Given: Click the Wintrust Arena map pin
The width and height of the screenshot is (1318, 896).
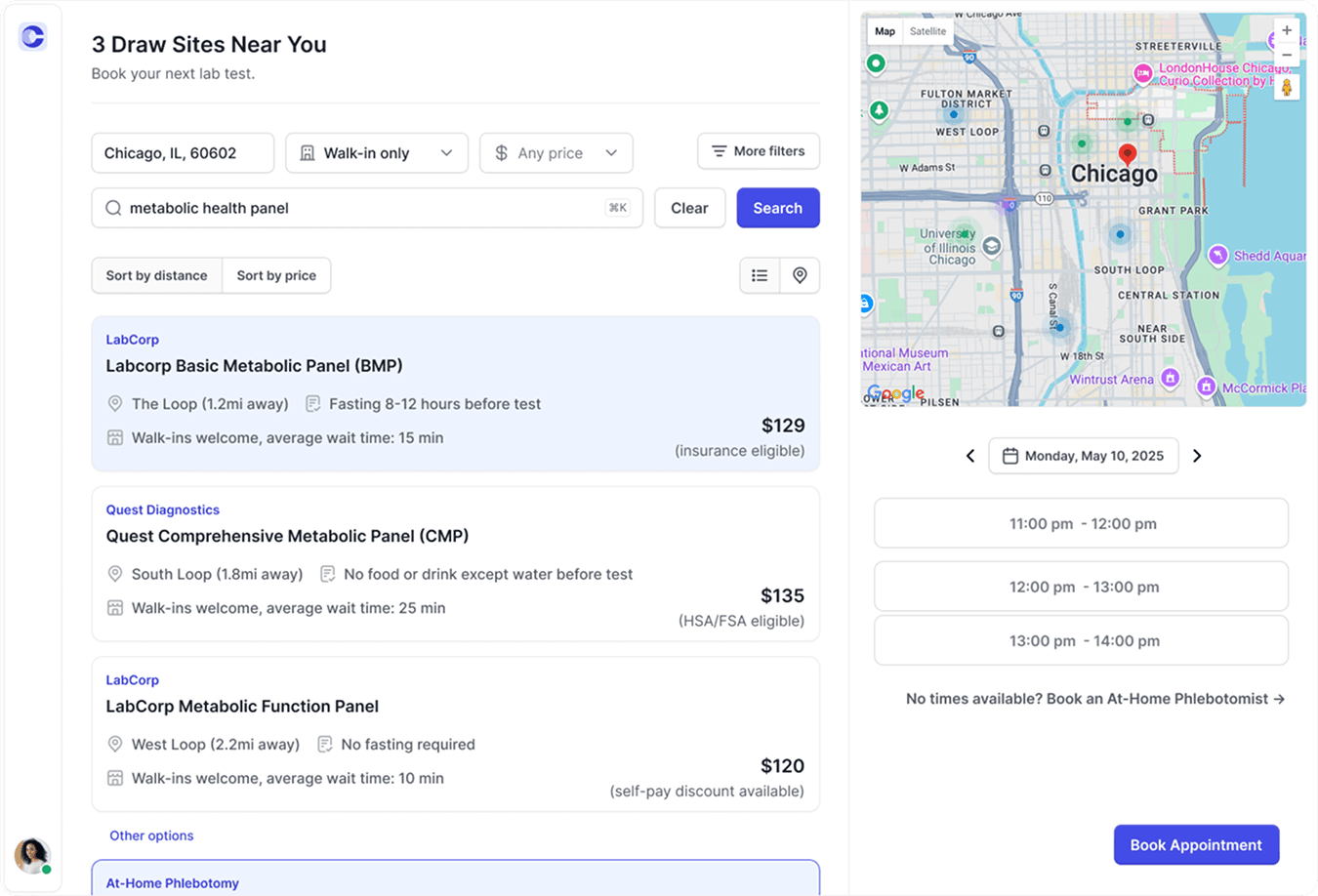Looking at the screenshot, I should pyautogui.click(x=1171, y=378).
